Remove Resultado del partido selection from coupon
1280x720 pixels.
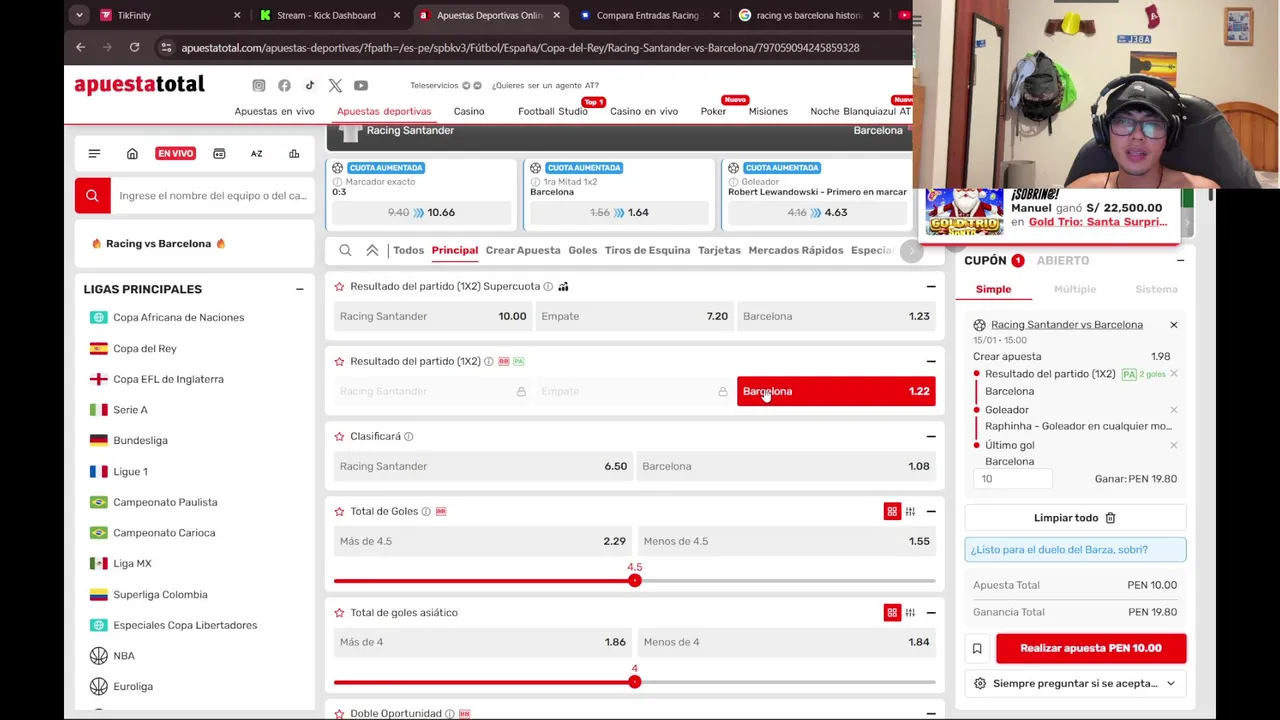(1174, 374)
